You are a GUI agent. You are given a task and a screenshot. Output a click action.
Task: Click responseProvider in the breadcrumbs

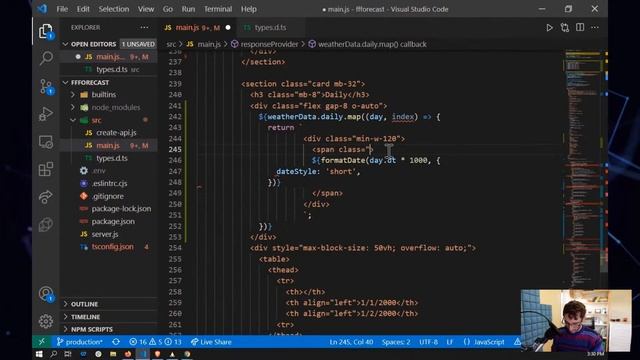(x=269, y=44)
